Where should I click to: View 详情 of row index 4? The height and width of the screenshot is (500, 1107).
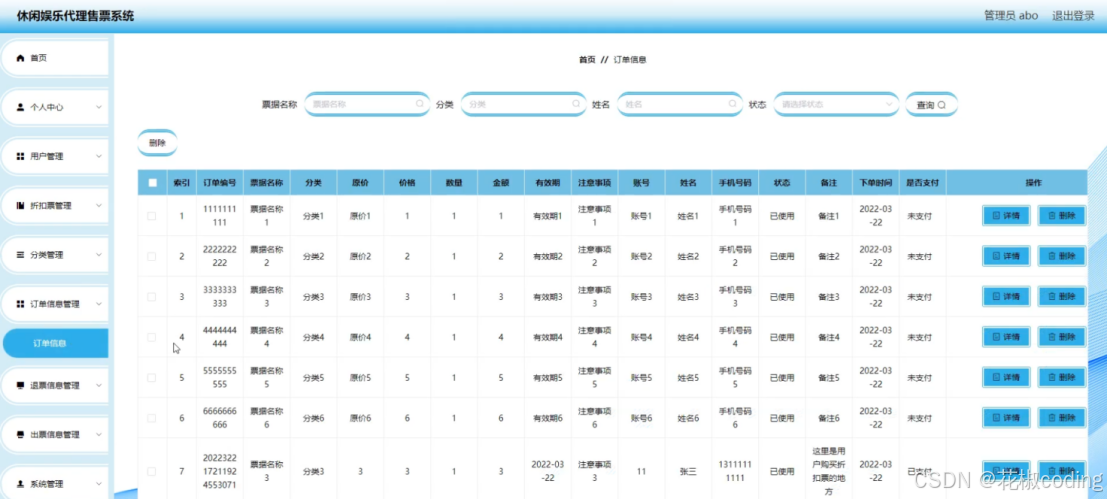tap(1006, 337)
